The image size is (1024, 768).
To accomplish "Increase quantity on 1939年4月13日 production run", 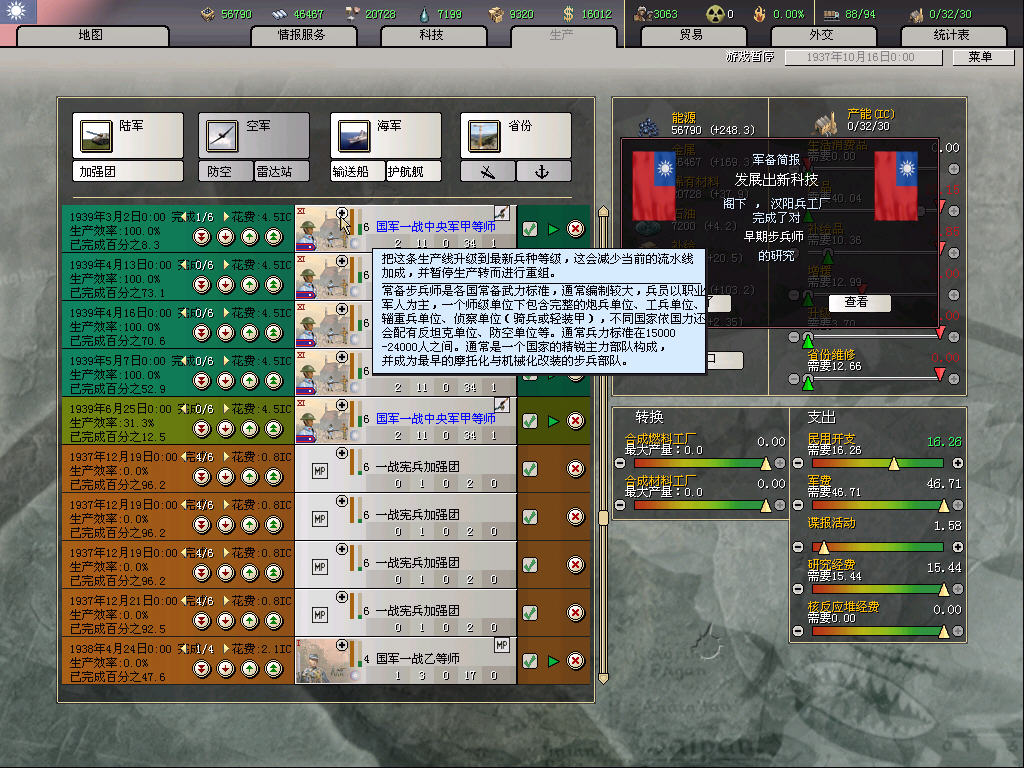I will pos(226,264).
